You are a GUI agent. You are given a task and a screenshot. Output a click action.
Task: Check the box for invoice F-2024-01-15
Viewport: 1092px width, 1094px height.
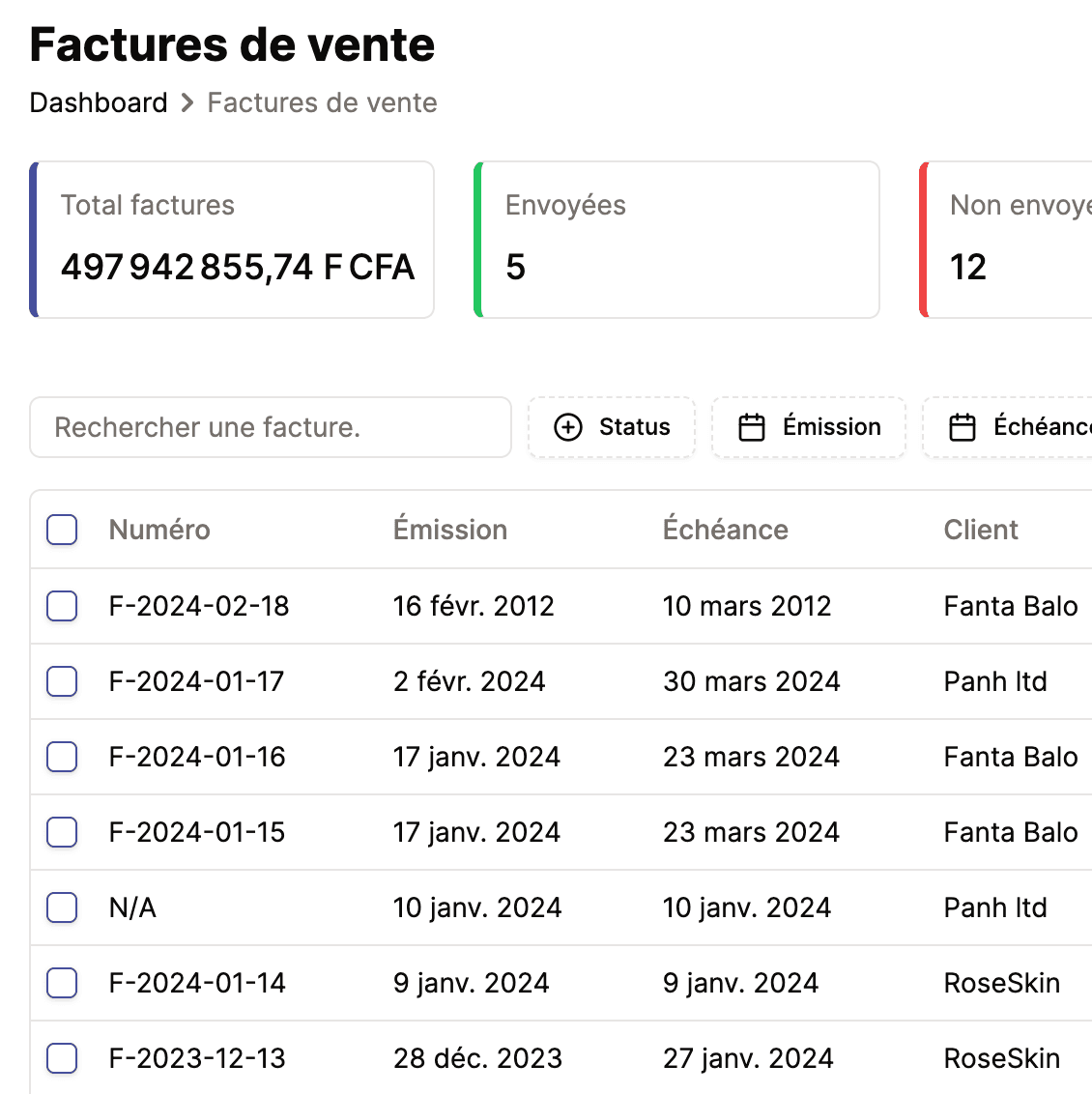pyautogui.click(x=61, y=832)
